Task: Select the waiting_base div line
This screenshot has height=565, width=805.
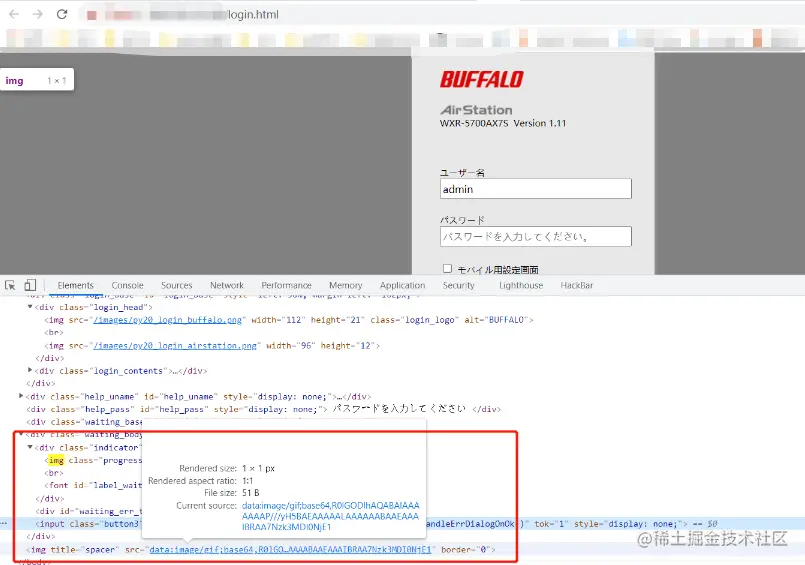Action: coord(85,422)
